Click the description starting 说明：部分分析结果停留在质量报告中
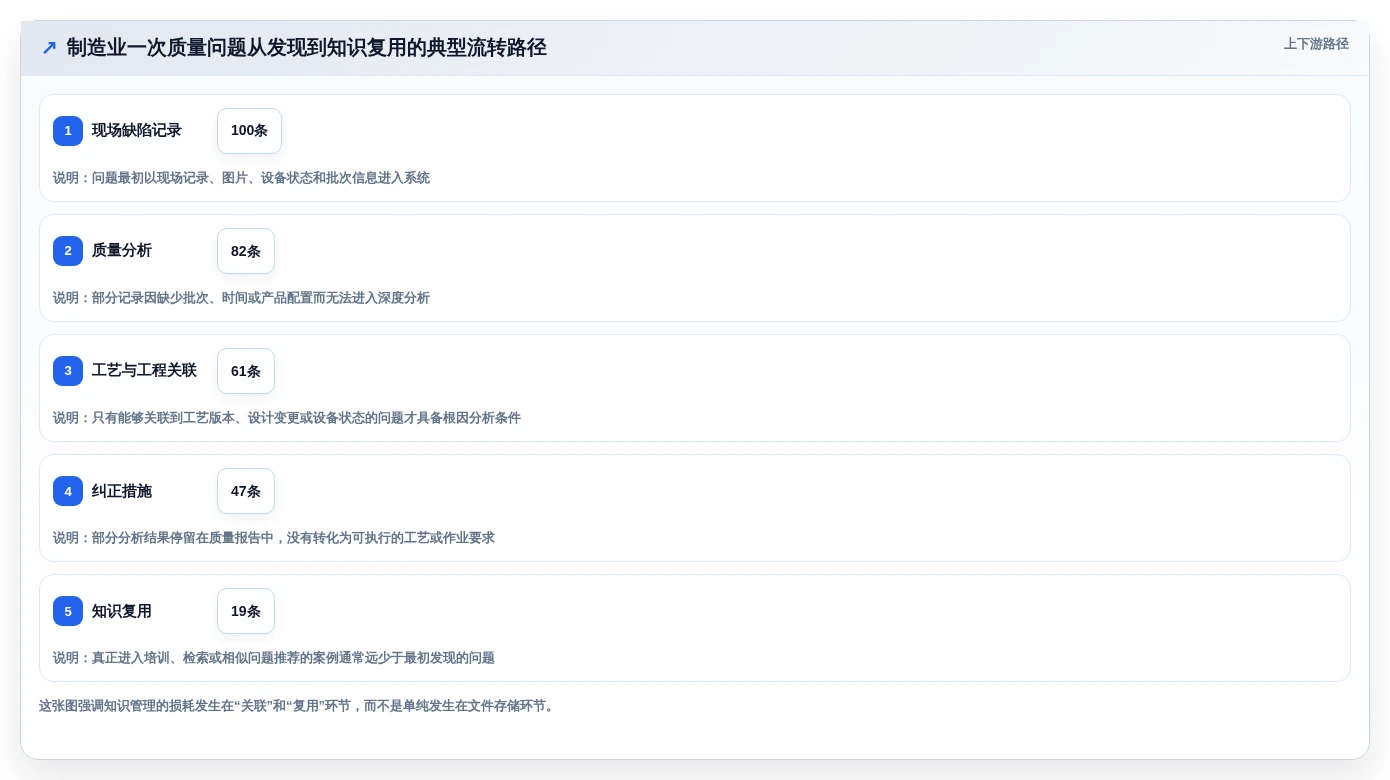This screenshot has height=780, width=1390. [274, 538]
